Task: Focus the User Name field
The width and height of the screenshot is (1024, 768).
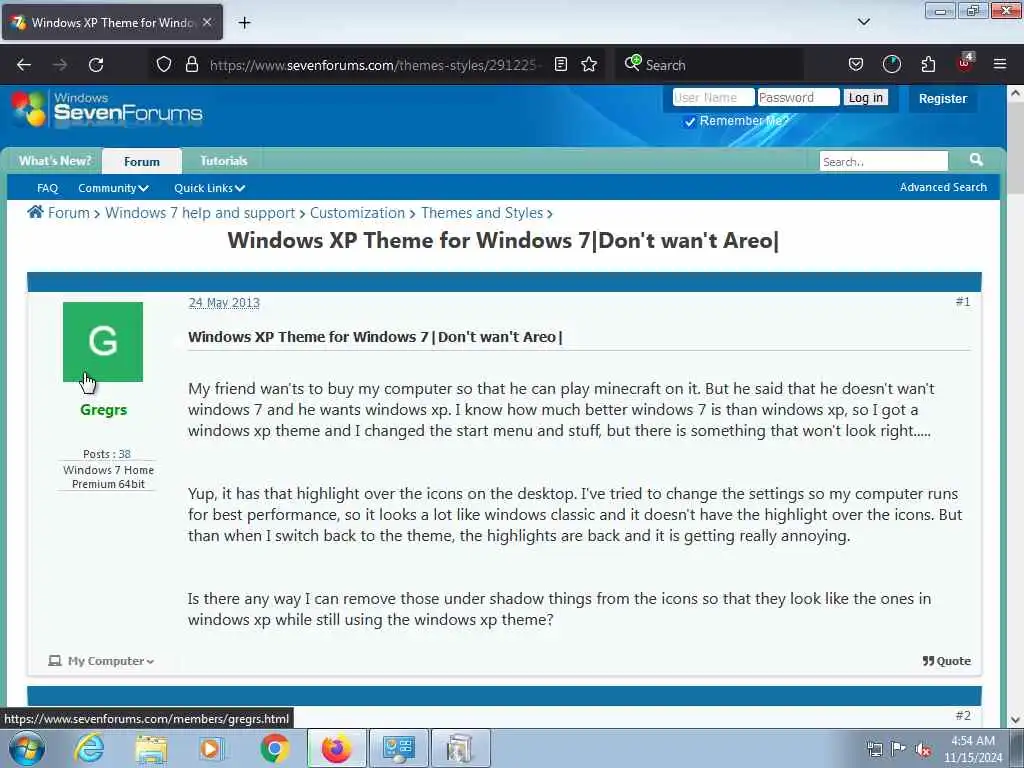Action: click(713, 97)
